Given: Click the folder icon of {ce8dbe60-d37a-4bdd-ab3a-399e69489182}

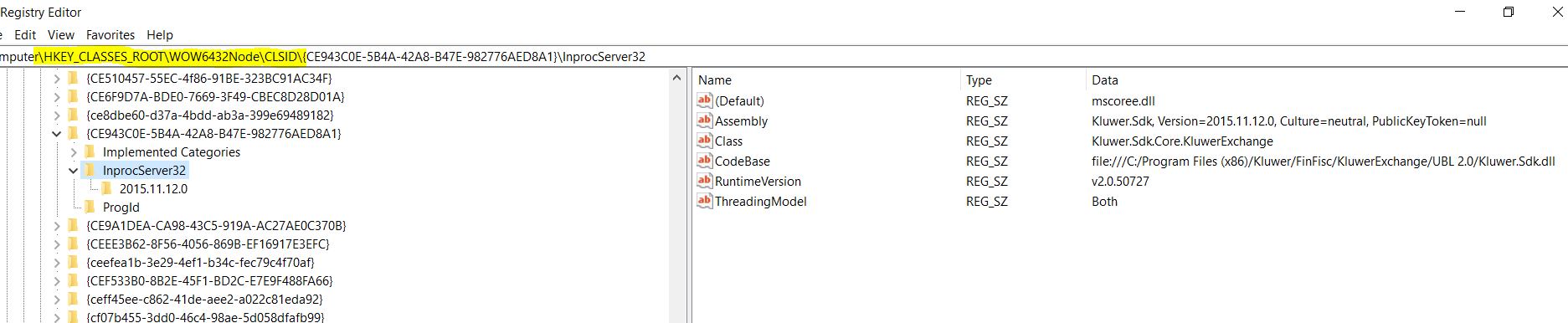Looking at the screenshot, I should pos(73,115).
